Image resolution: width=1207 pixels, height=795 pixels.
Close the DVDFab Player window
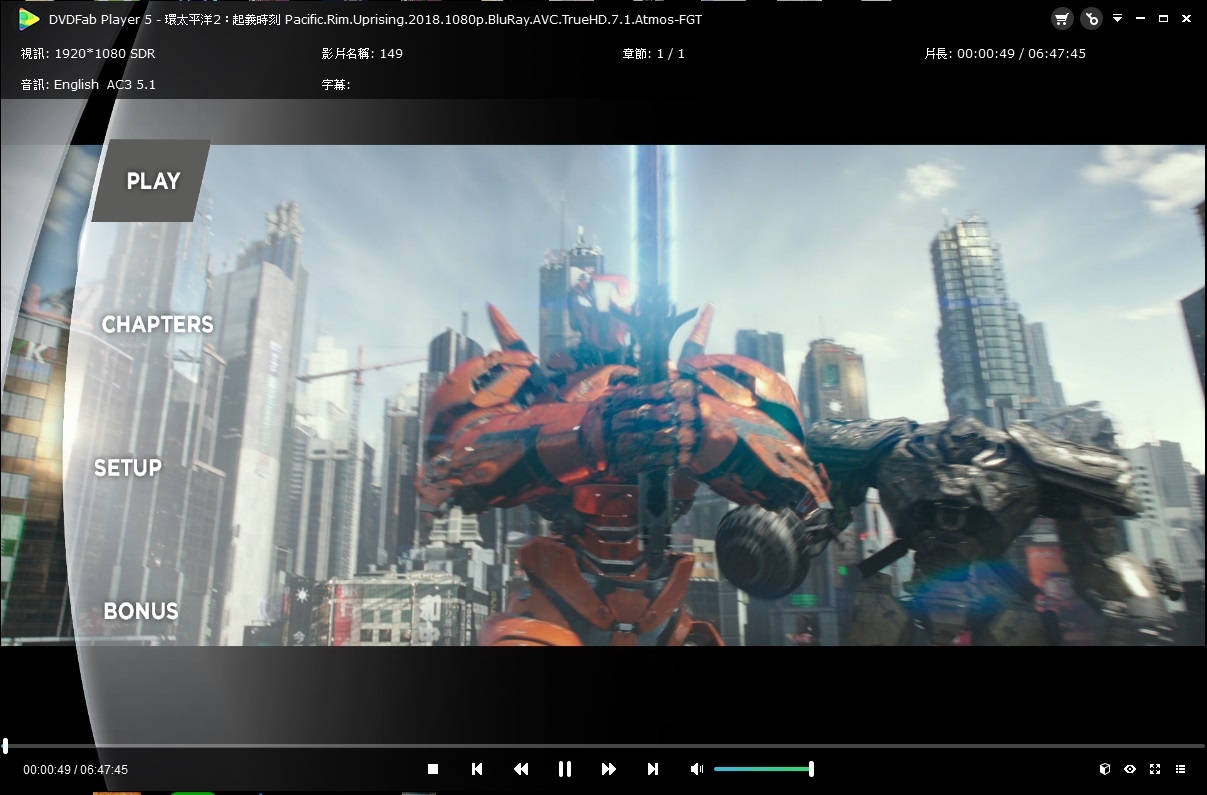point(1187,19)
